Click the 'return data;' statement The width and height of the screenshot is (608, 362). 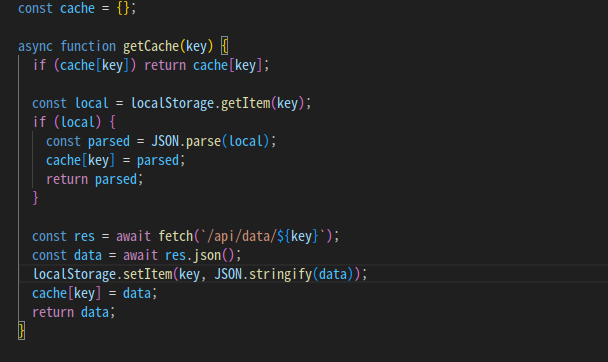74,312
